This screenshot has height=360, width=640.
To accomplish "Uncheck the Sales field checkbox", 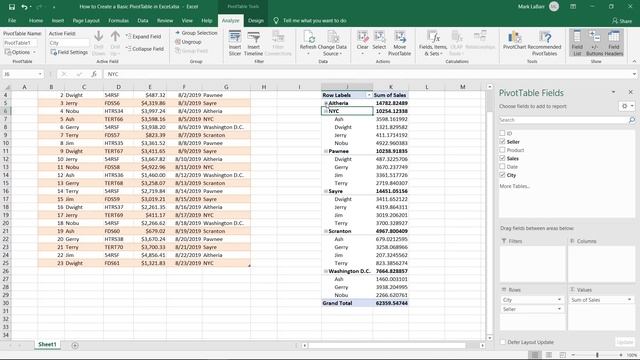I will tap(502, 158).
